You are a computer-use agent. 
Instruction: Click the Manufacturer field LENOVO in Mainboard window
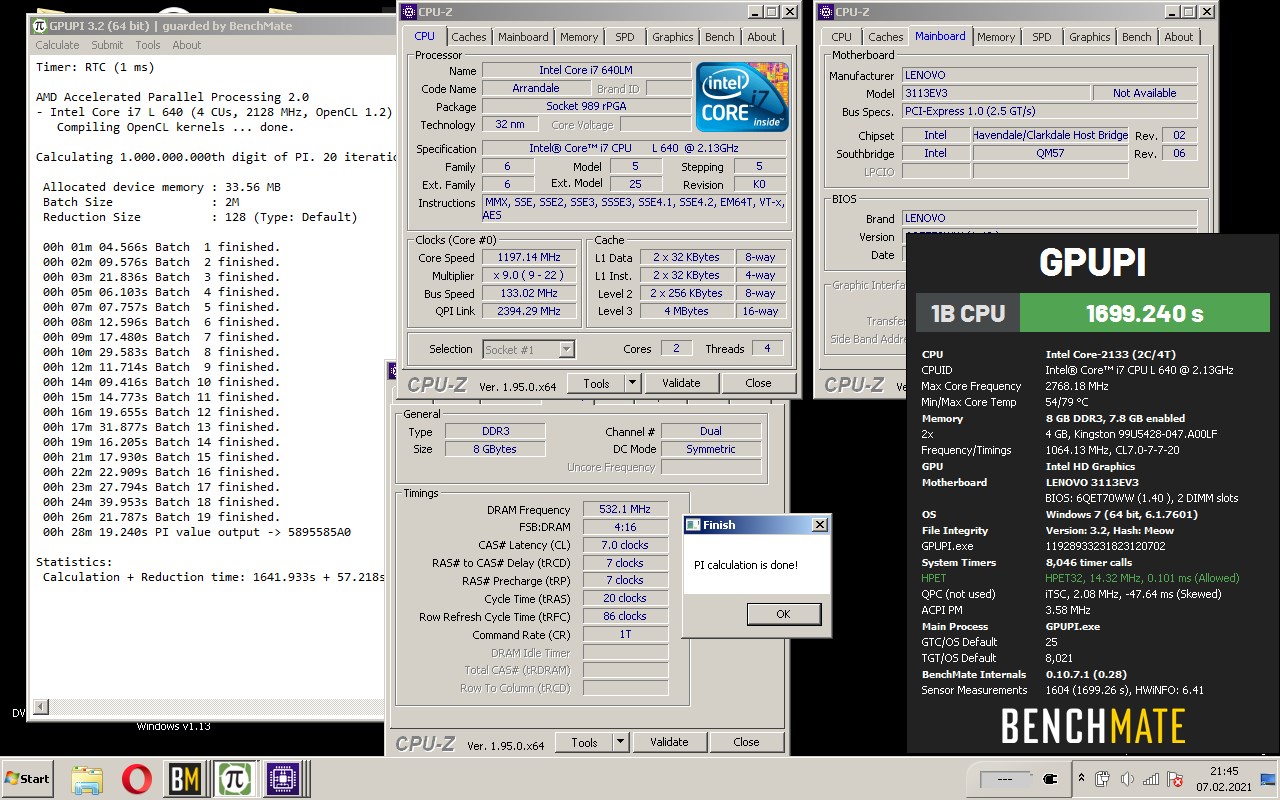1049,75
